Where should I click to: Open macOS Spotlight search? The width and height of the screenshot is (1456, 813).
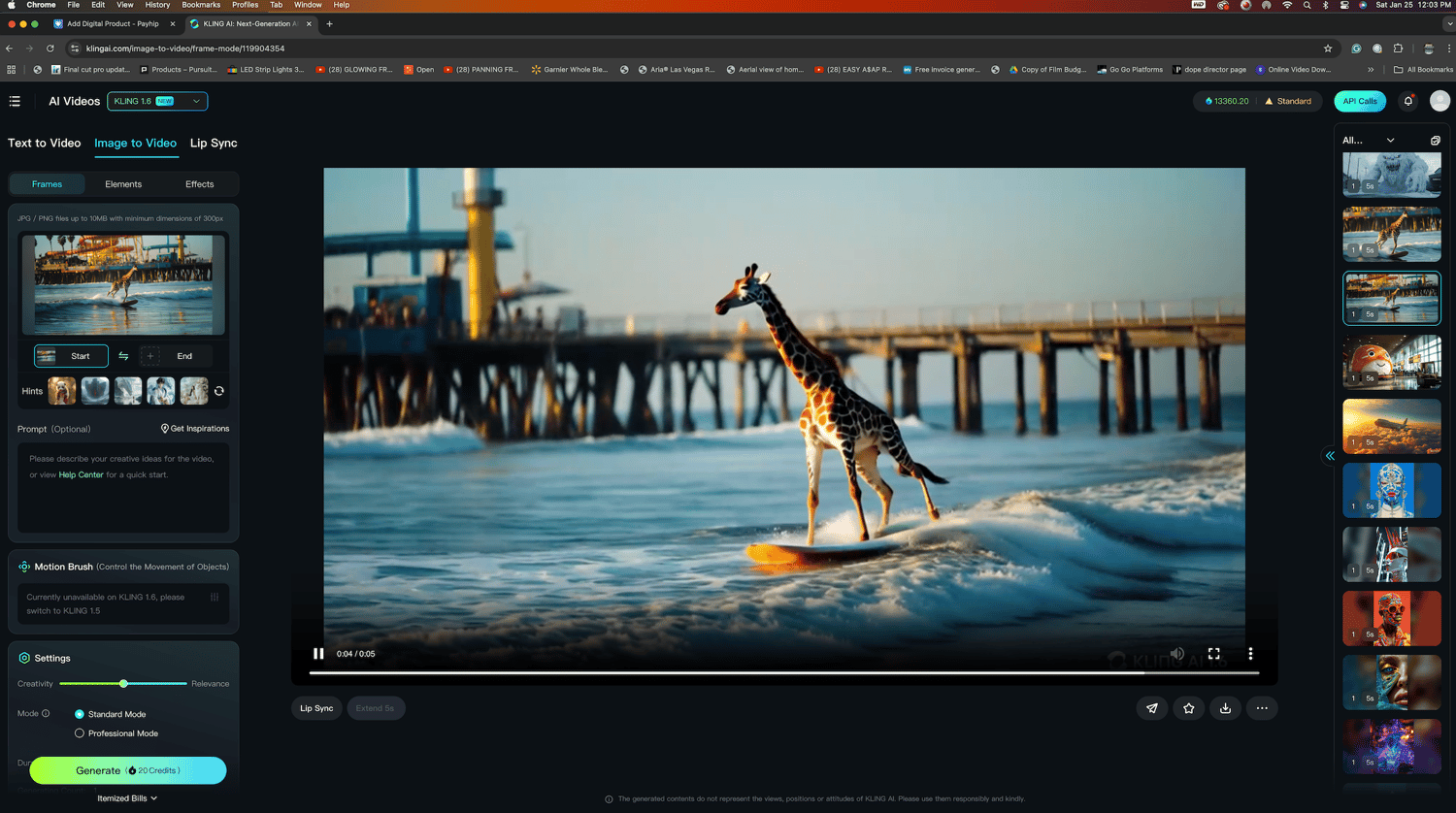[1307, 5]
